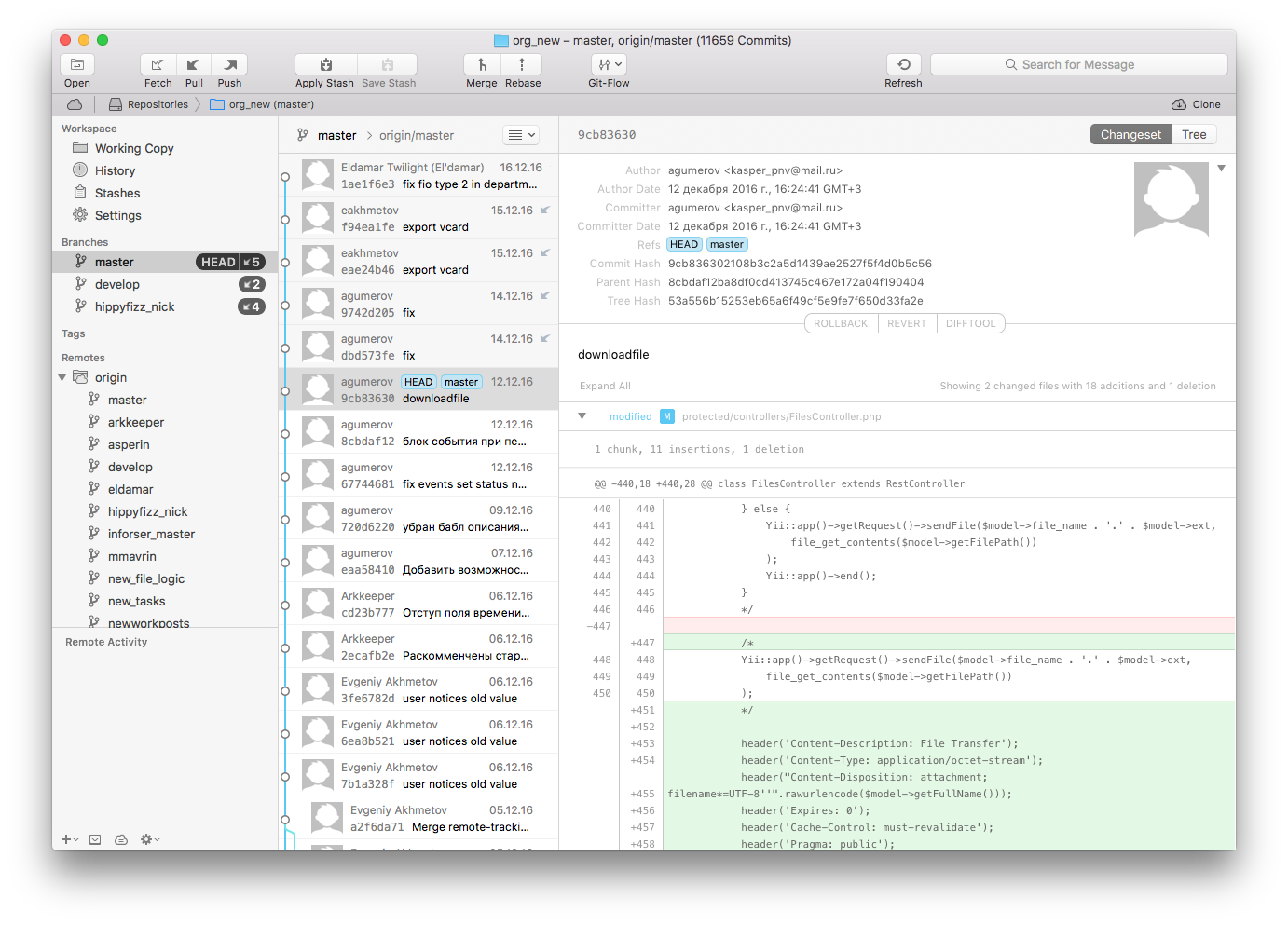Click the Merge toolbar icon

click(x=482, y=64)
